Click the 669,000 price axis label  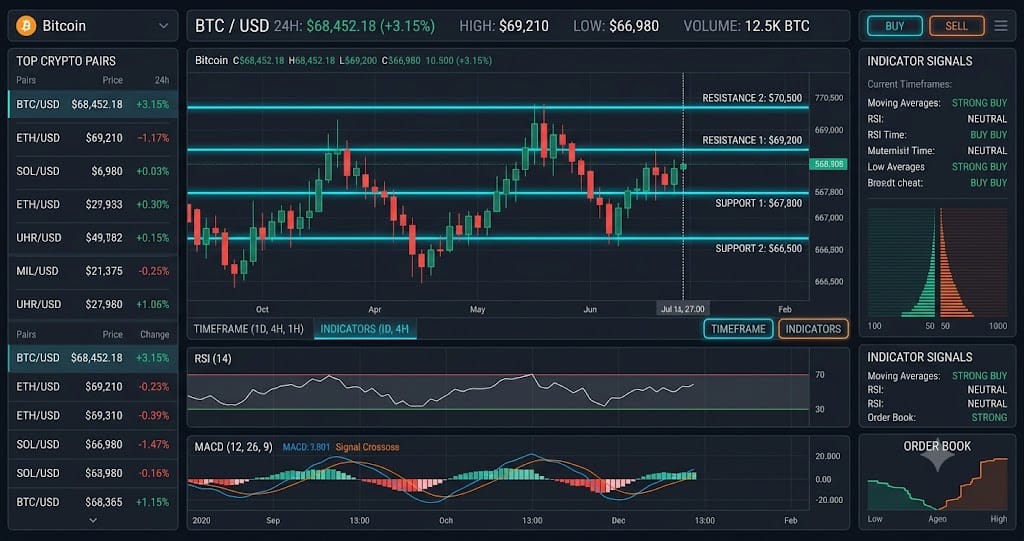point(829,130)
